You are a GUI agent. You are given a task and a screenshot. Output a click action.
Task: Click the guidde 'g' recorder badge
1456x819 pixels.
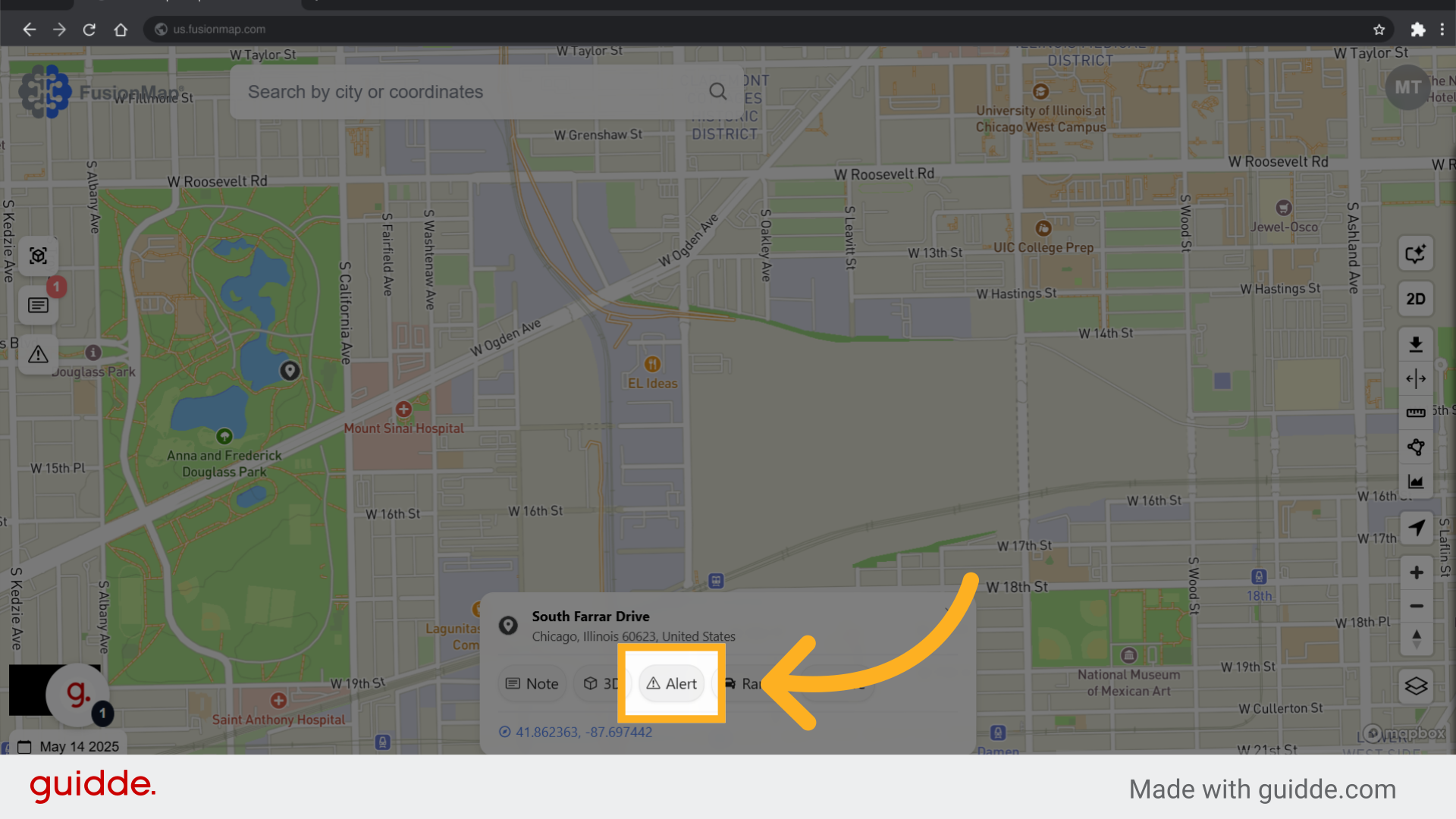click(77, 694)
